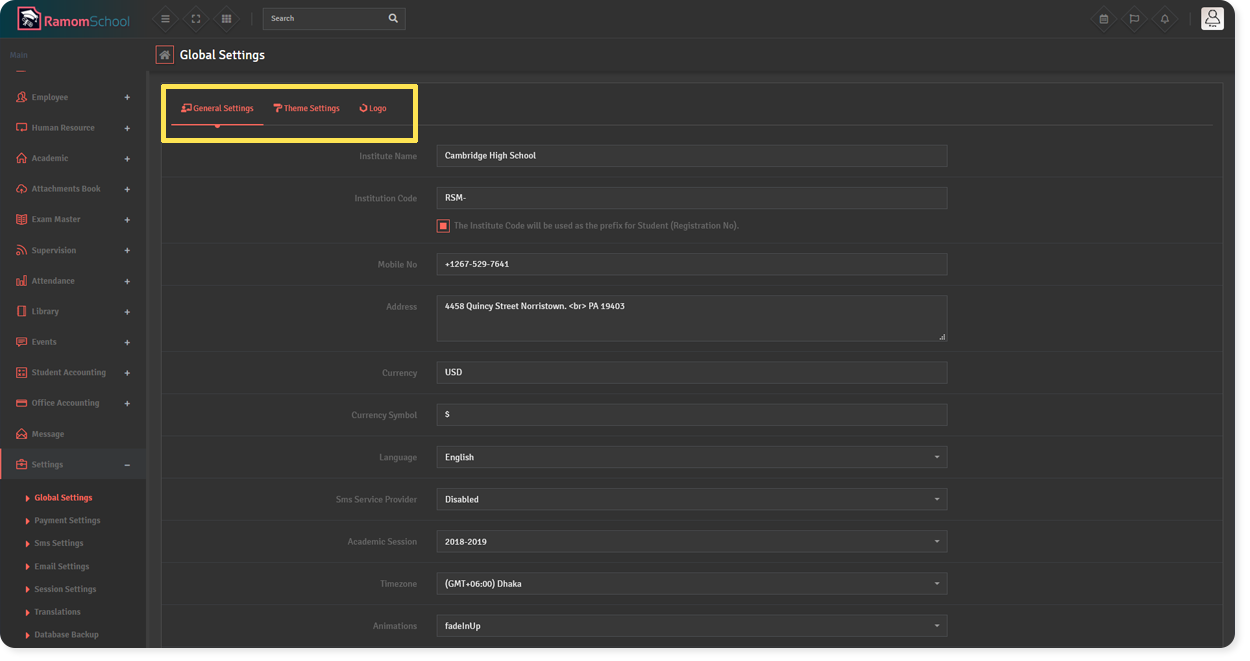Open the Sms Service Provider dropdown
This screenshot has width=1250, height=661.
pyautogui.click(x=691, y=499)
